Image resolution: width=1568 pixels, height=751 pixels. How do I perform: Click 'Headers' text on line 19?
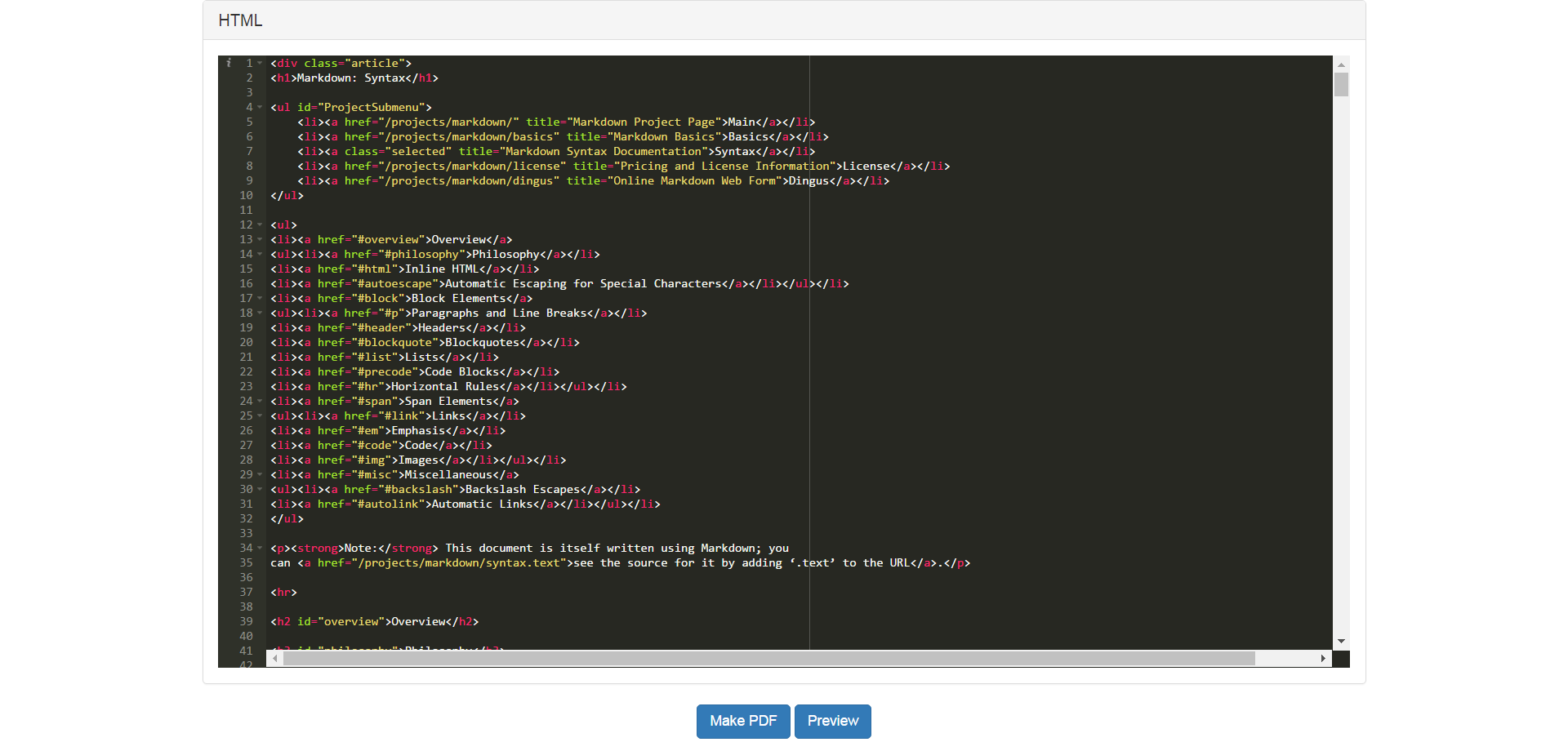442,327
